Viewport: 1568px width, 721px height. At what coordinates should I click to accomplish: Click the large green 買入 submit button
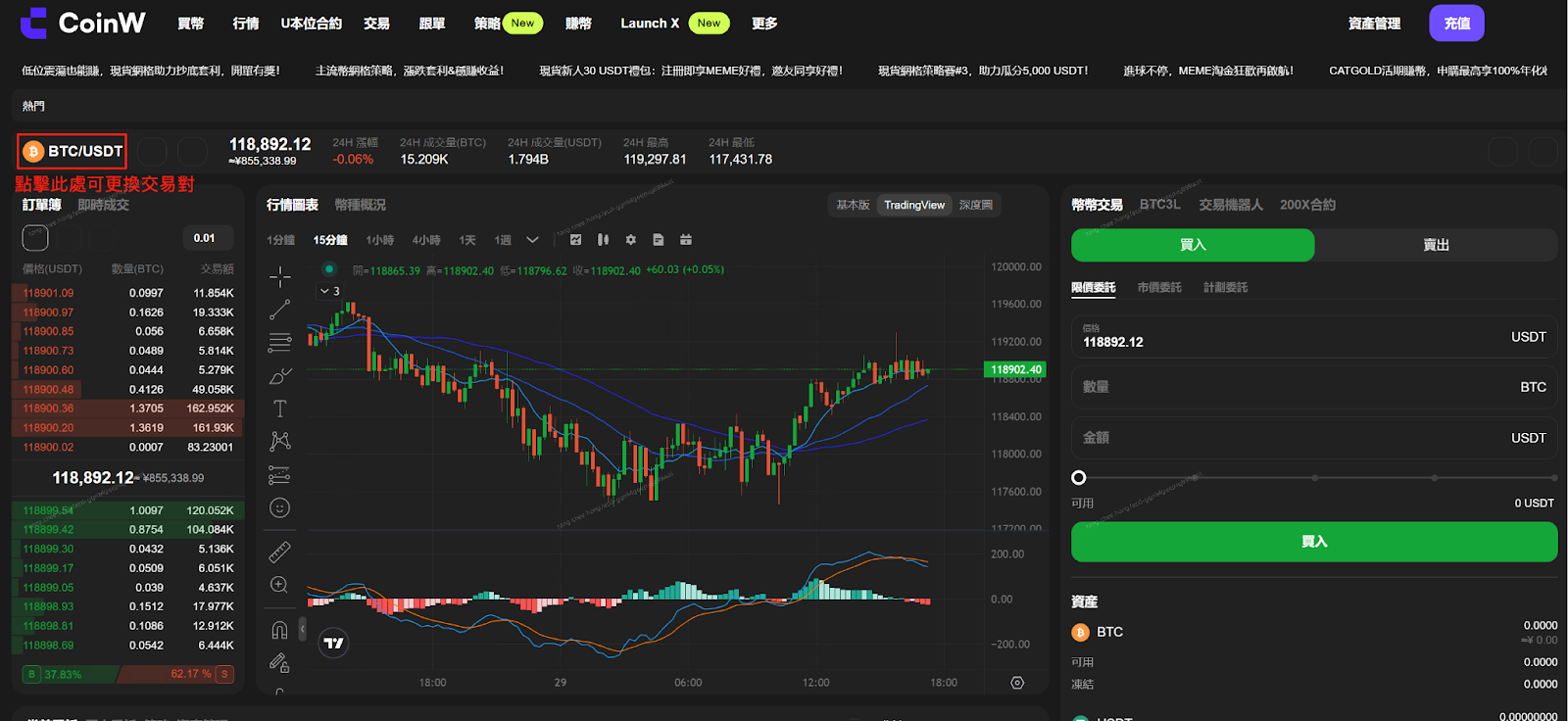tap(1314, 542)
